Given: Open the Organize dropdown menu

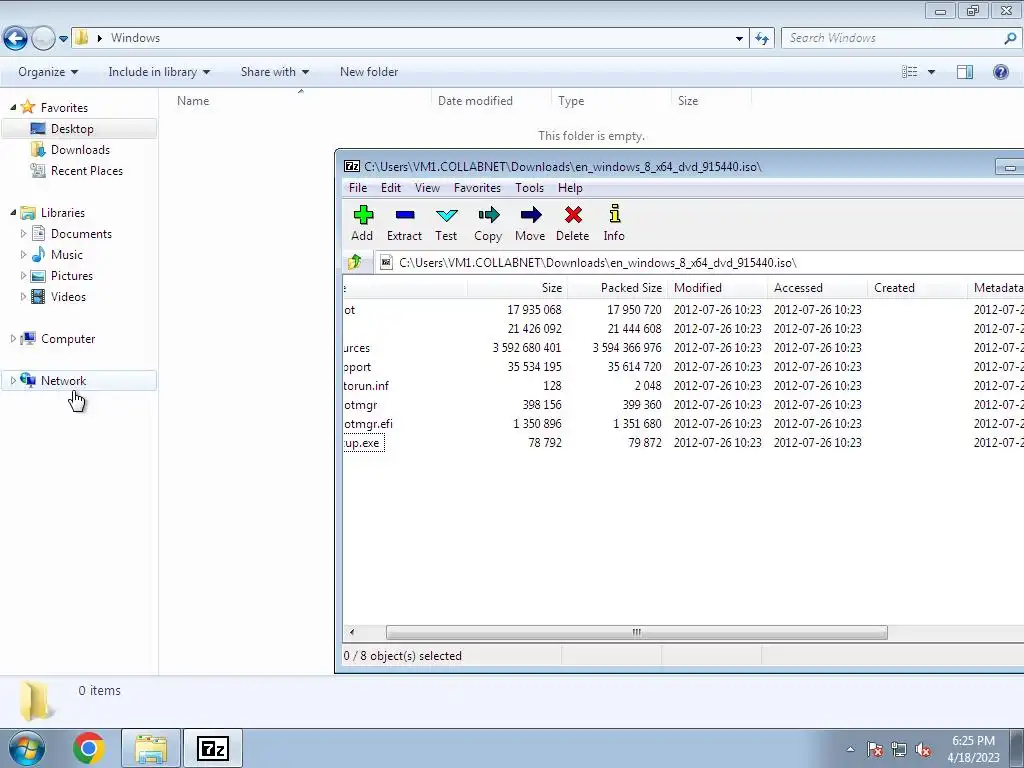Looking at the screenshot, I should pyautogui.click(x=48, y=72).
